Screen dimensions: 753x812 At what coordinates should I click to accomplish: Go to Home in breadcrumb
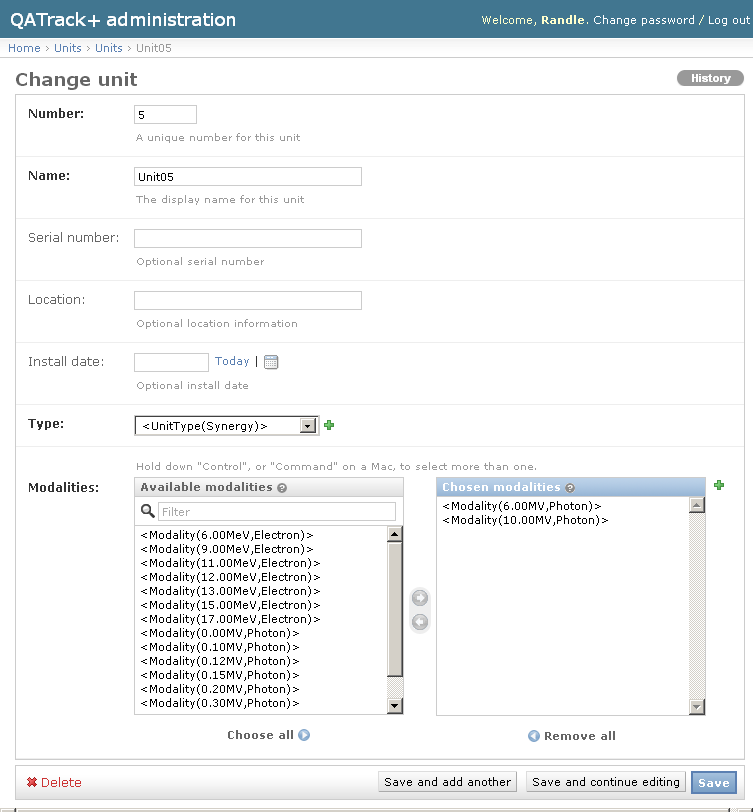point(24,48)
